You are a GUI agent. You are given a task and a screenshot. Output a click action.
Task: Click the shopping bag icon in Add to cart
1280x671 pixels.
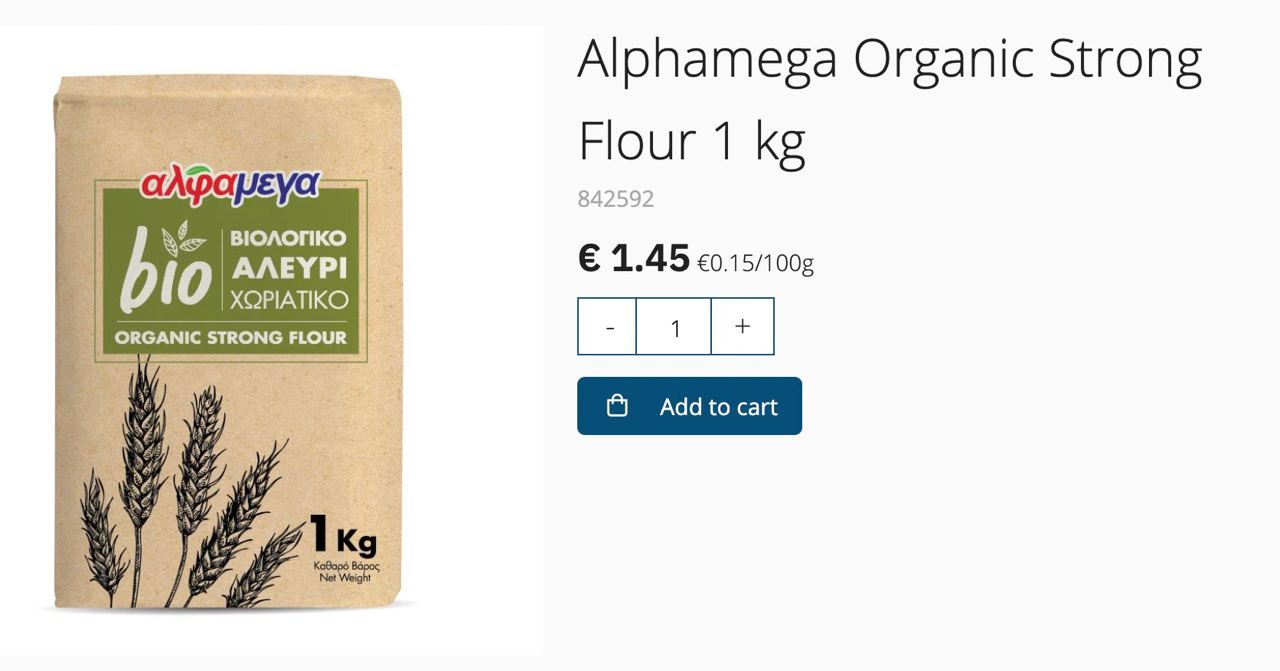click(x=618, y=406)
